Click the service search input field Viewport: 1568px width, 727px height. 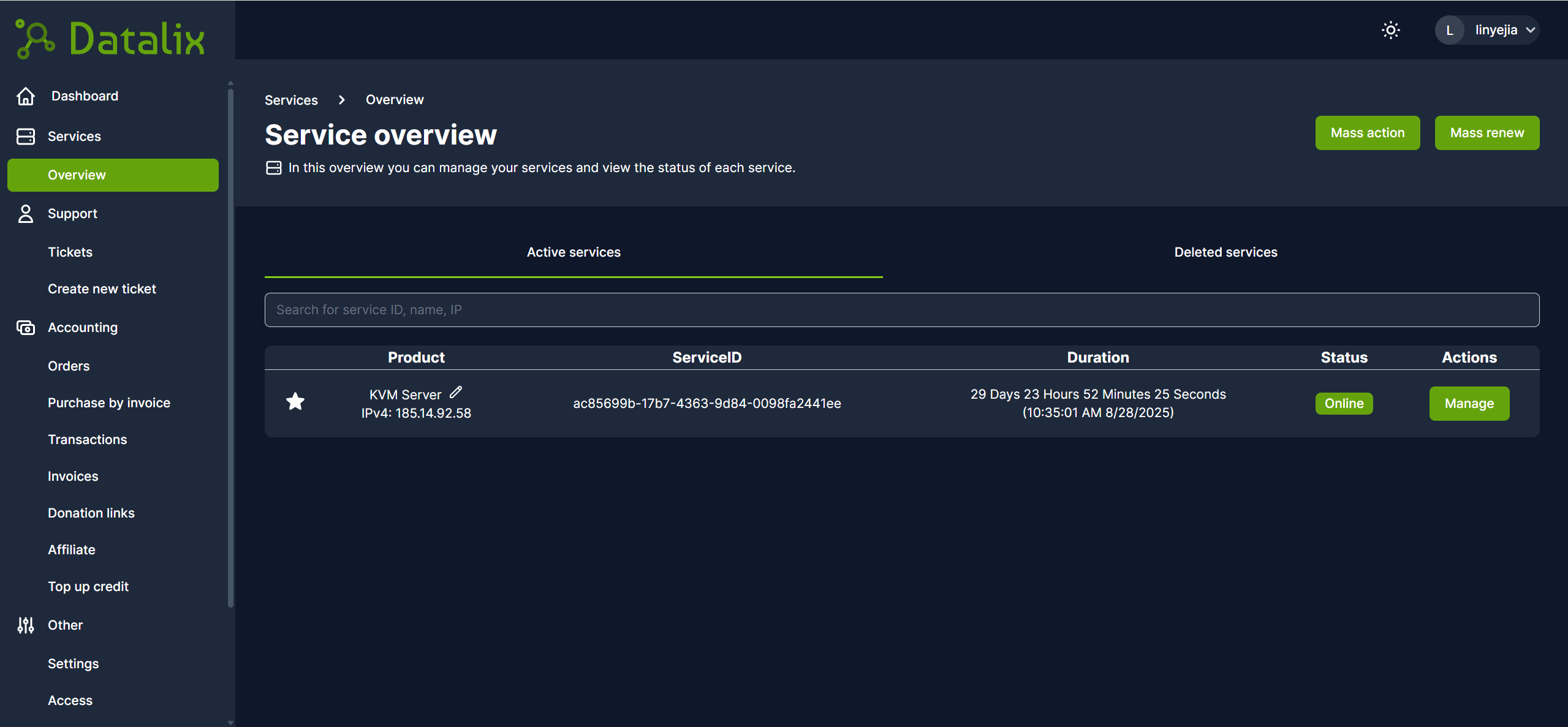click(x=901, y=310)
